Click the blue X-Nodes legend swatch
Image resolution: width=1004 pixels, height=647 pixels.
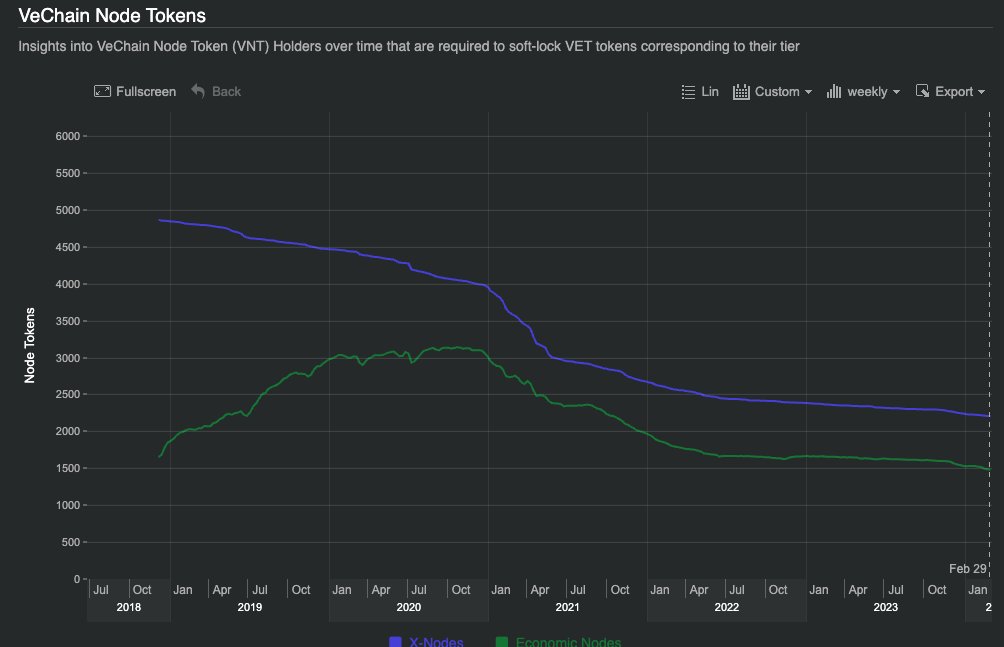pyautogui.click(x=395, y=642)
